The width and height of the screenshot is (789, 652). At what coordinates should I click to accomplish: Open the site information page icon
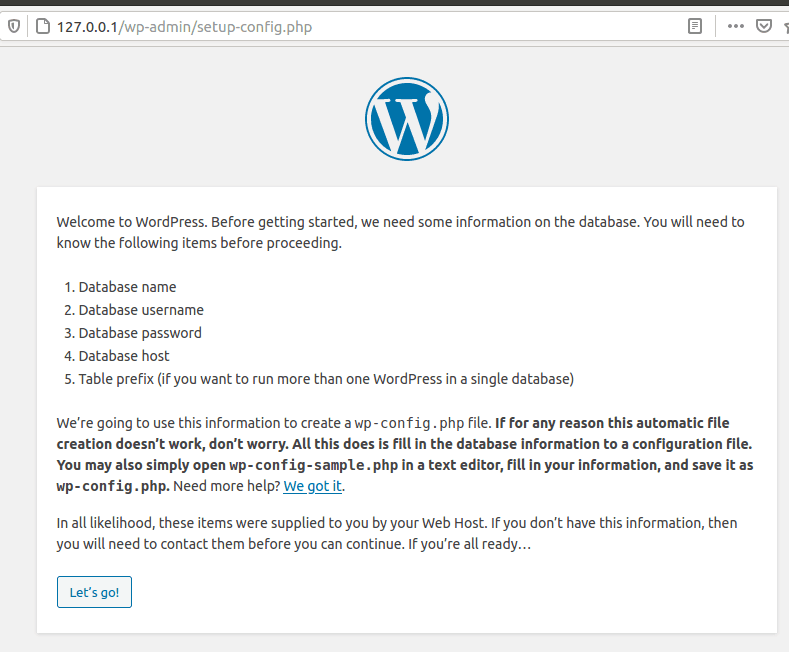click(41, 27)
